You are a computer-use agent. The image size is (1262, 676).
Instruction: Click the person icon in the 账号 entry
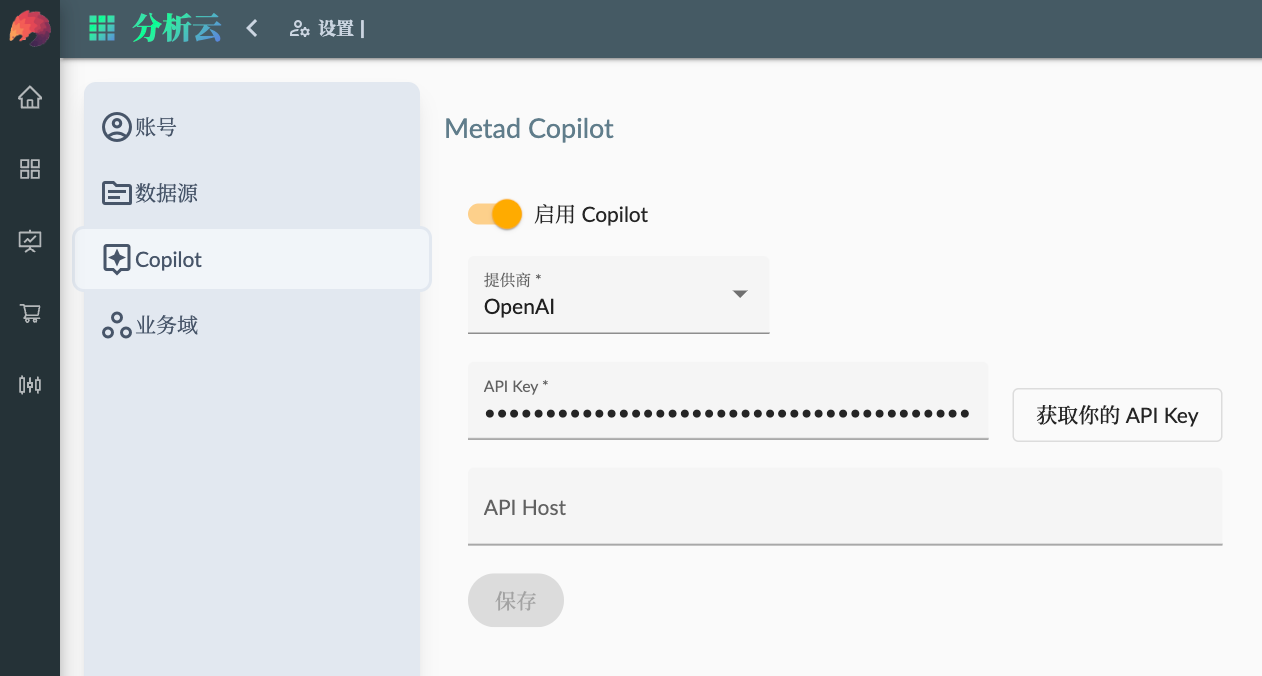(x=115, y=127)
